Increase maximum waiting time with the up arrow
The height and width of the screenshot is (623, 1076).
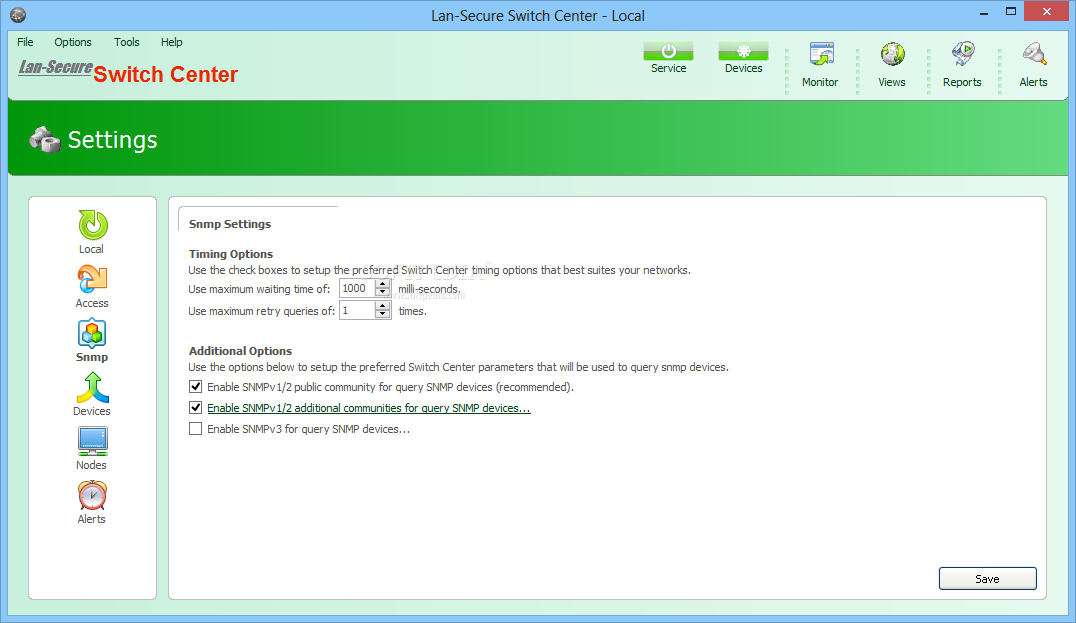383,284
